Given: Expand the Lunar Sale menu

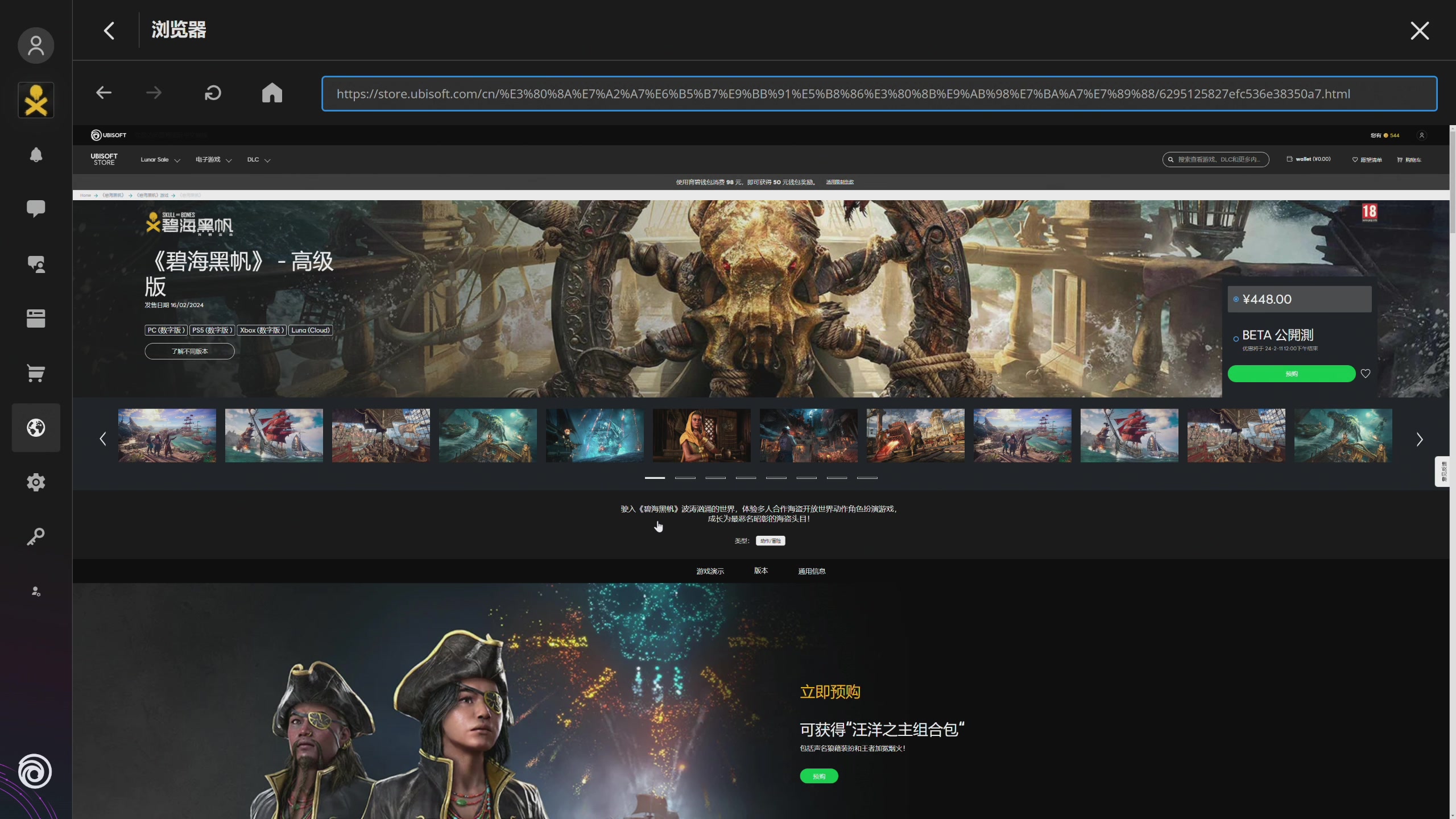Looking at the screenshot, I should [x=160, y=160].
